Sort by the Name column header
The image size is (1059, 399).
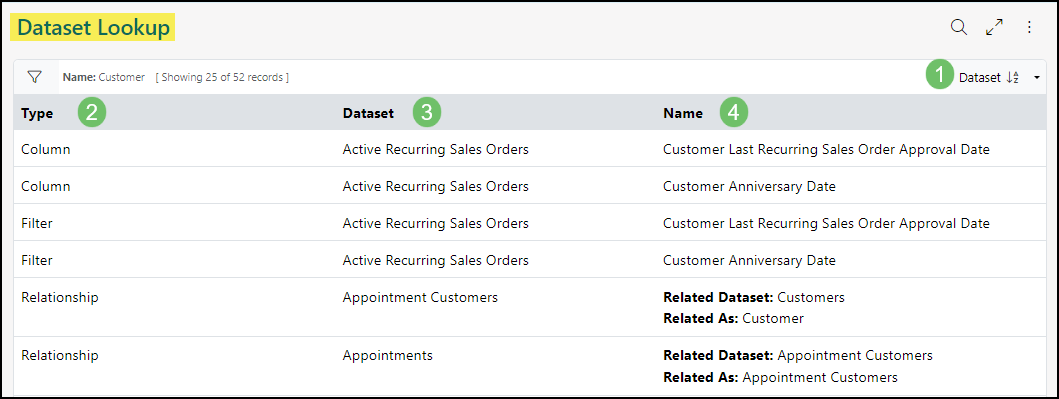pos(683,113)
